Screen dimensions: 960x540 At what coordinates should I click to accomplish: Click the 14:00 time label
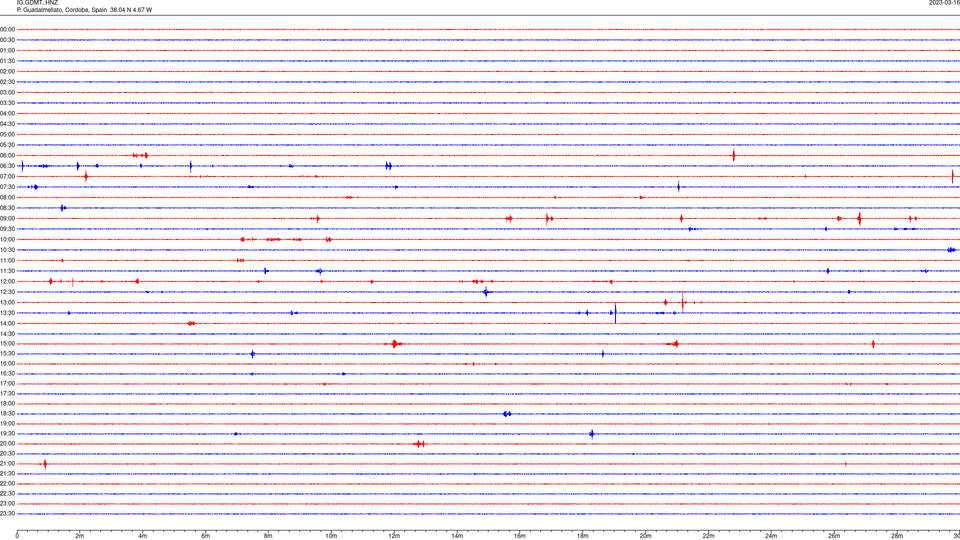point(7,323)
